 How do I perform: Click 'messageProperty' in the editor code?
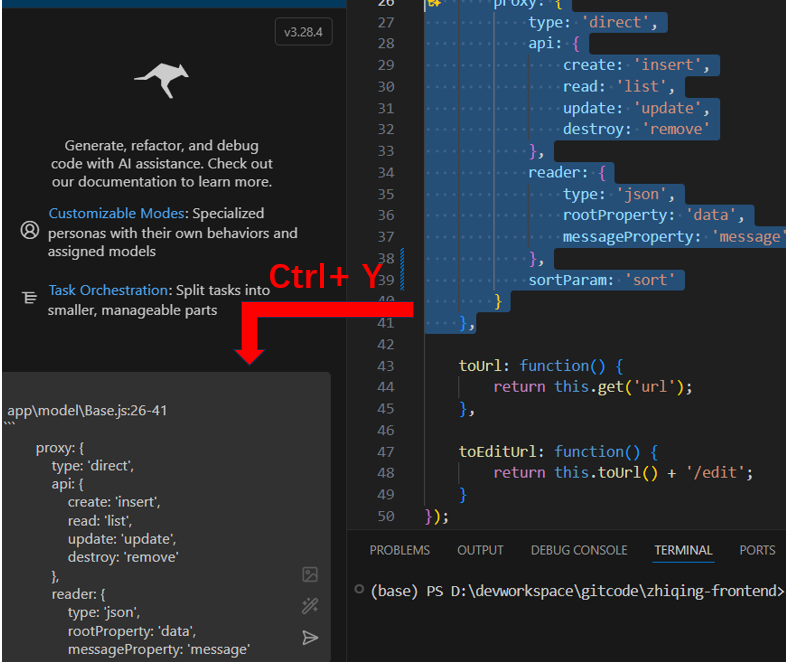pyautogui.click(x=627, y=237)
